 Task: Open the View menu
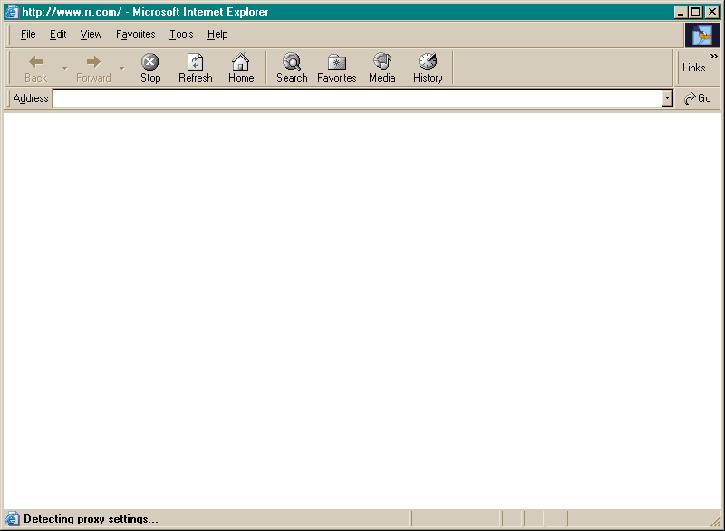[91, 34]
